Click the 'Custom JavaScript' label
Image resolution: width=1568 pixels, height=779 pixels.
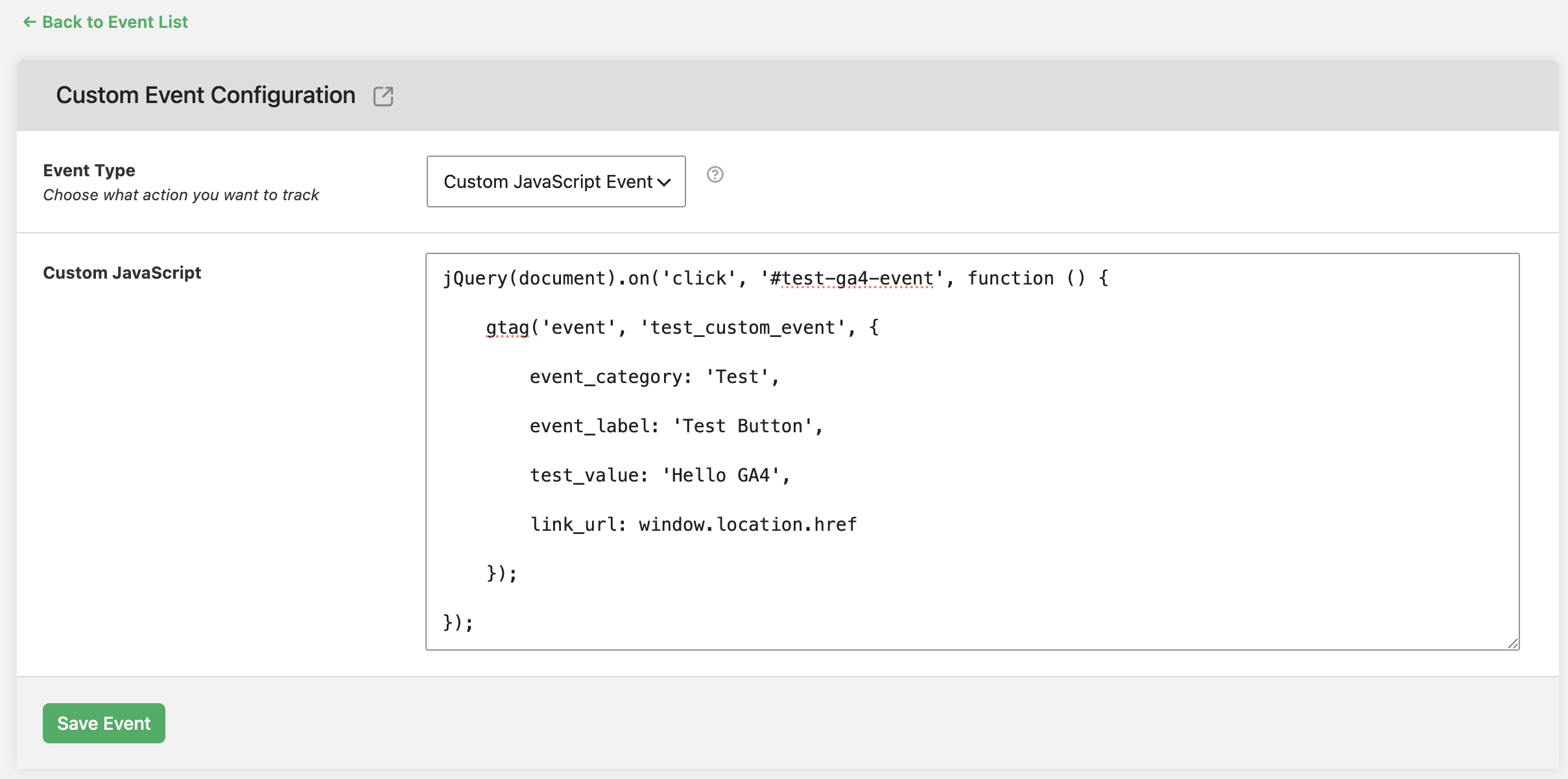pyautogui.click(x=122, y=273)
